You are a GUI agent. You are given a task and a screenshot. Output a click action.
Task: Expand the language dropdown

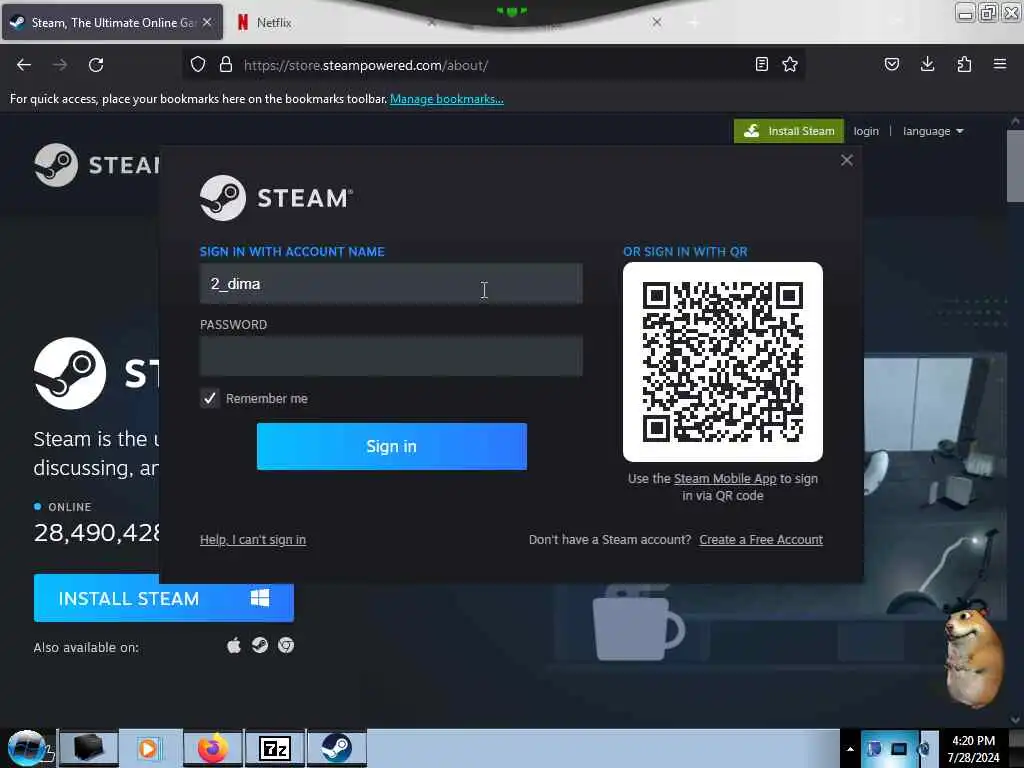click(x=933, y=131)
